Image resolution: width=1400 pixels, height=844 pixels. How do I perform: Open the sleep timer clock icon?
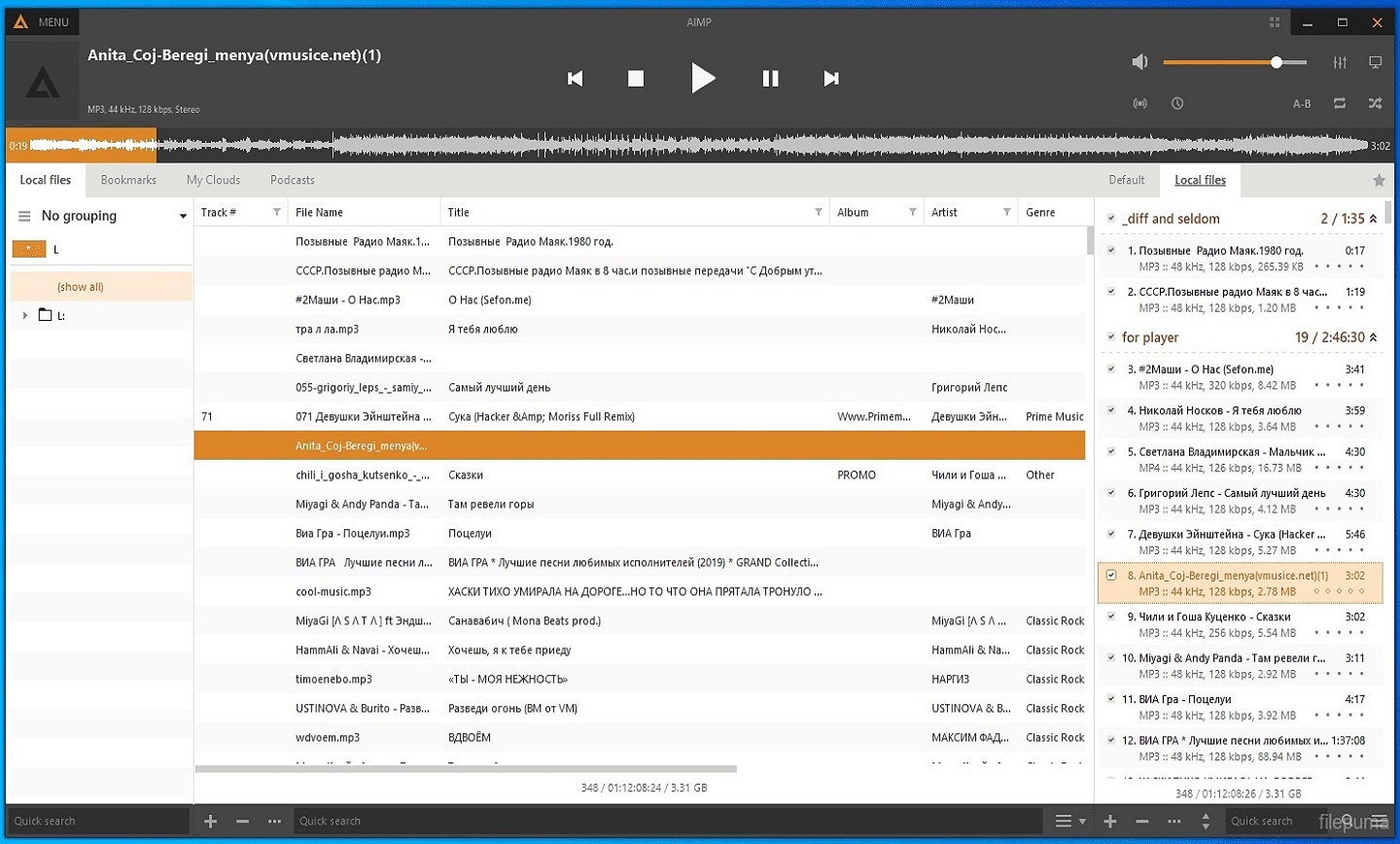coord(1177,103)
